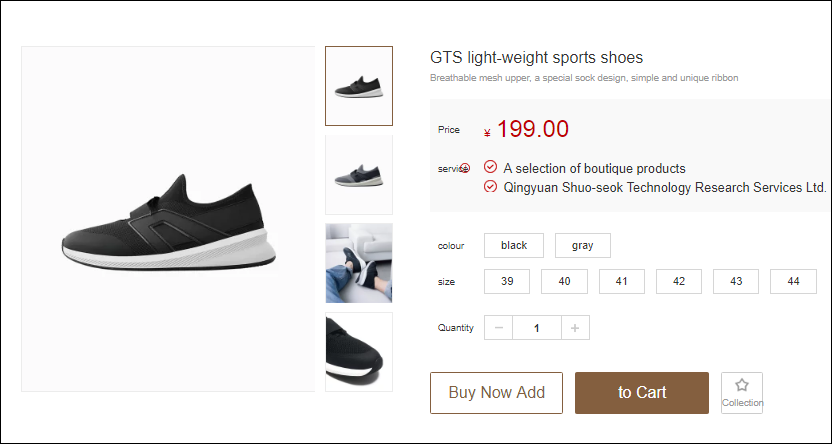Click the quantity input field
Image resolution: width=832 pixels, height=444 pixels.
536,328
